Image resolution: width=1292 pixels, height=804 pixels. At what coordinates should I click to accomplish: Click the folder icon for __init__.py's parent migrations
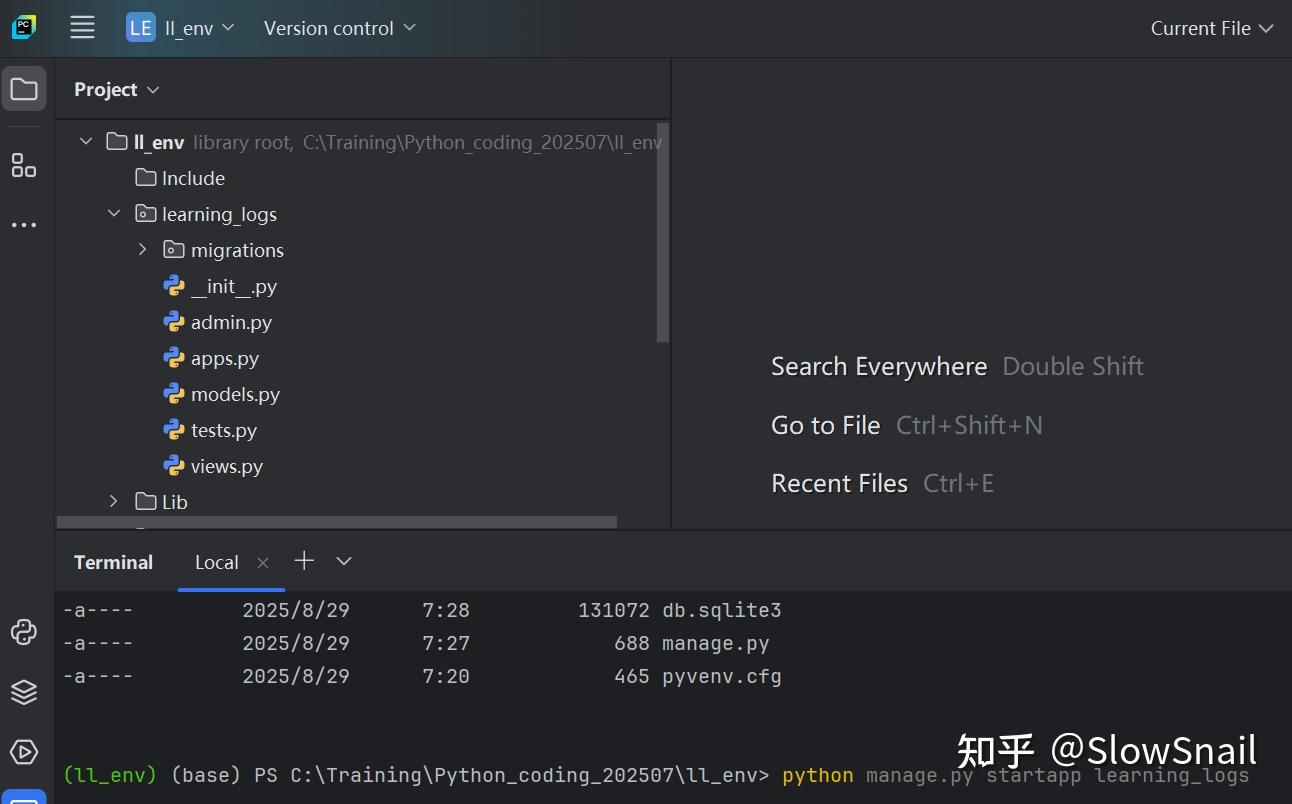(175, 249)
